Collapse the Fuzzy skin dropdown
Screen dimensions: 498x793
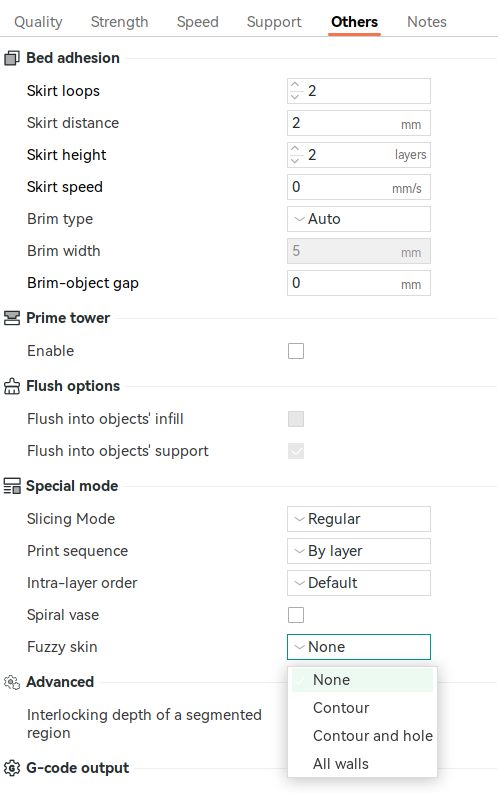pos(359,647)
